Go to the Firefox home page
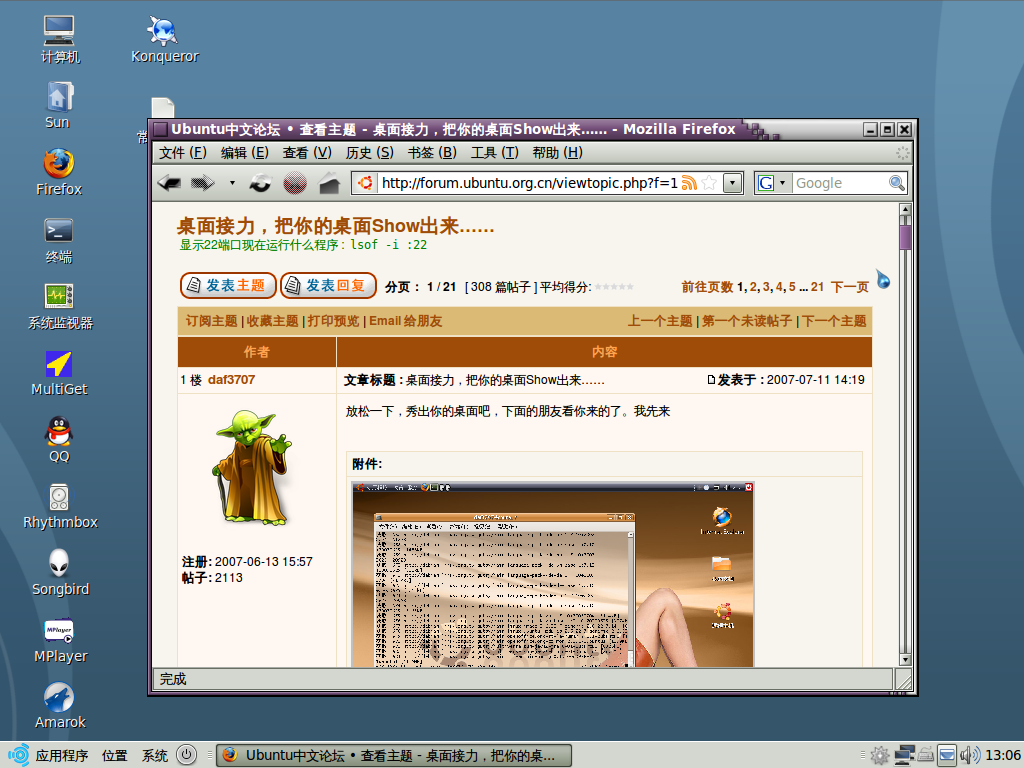1024x768 pixels. [330, 183]
